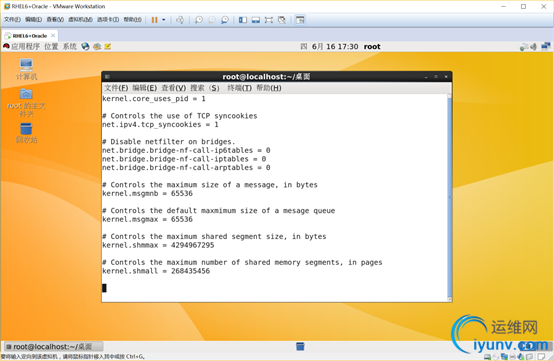
Task: Open VMware 选项卡(T) menu
Action: [108, 20]
